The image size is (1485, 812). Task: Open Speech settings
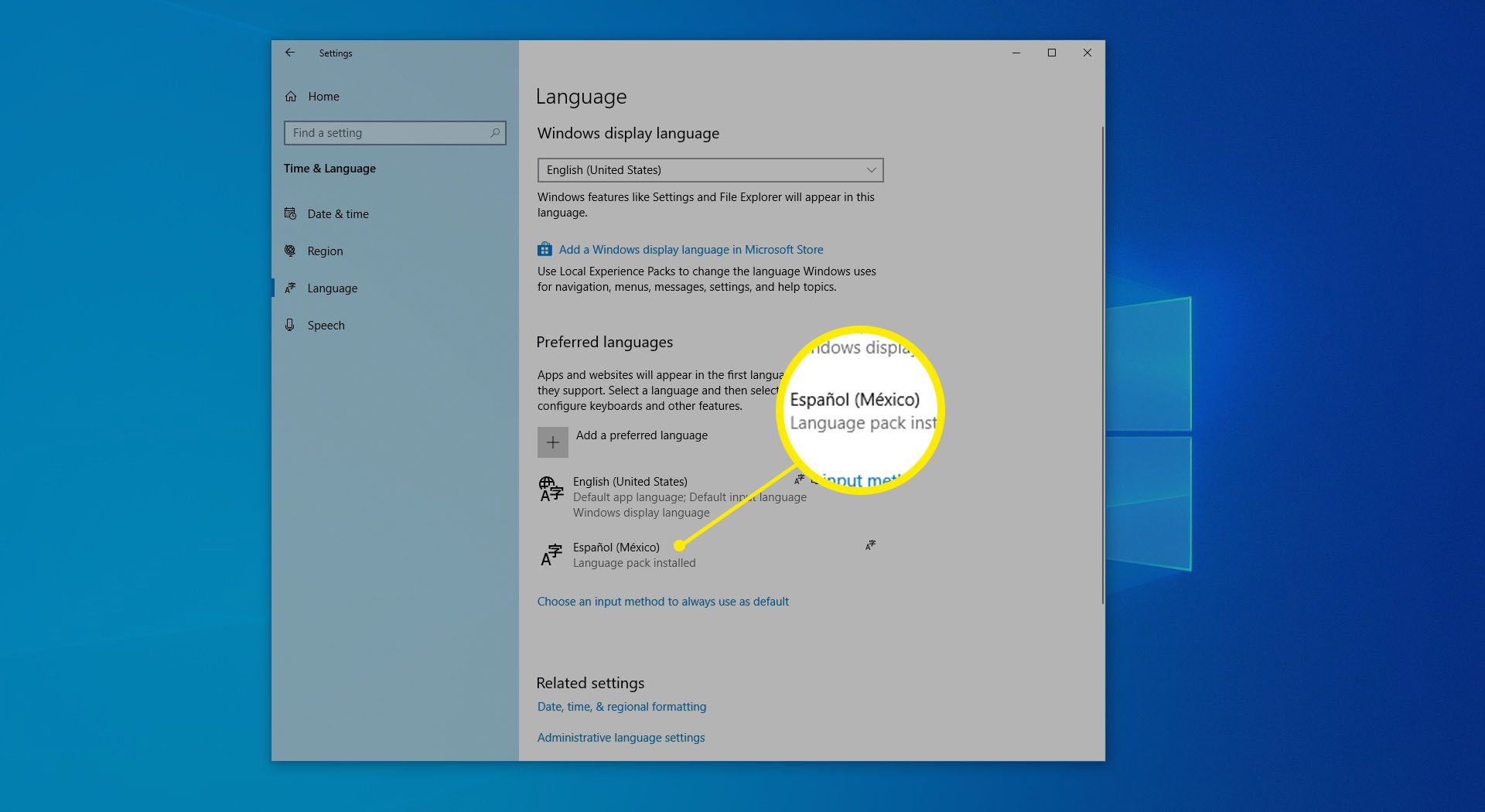click(326, 326)
